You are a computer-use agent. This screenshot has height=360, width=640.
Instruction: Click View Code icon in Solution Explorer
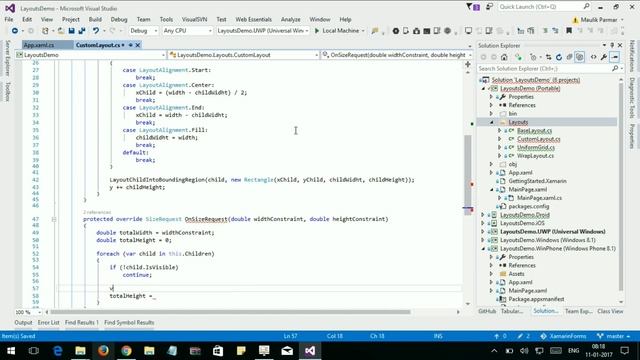click(x=593, y=57)
